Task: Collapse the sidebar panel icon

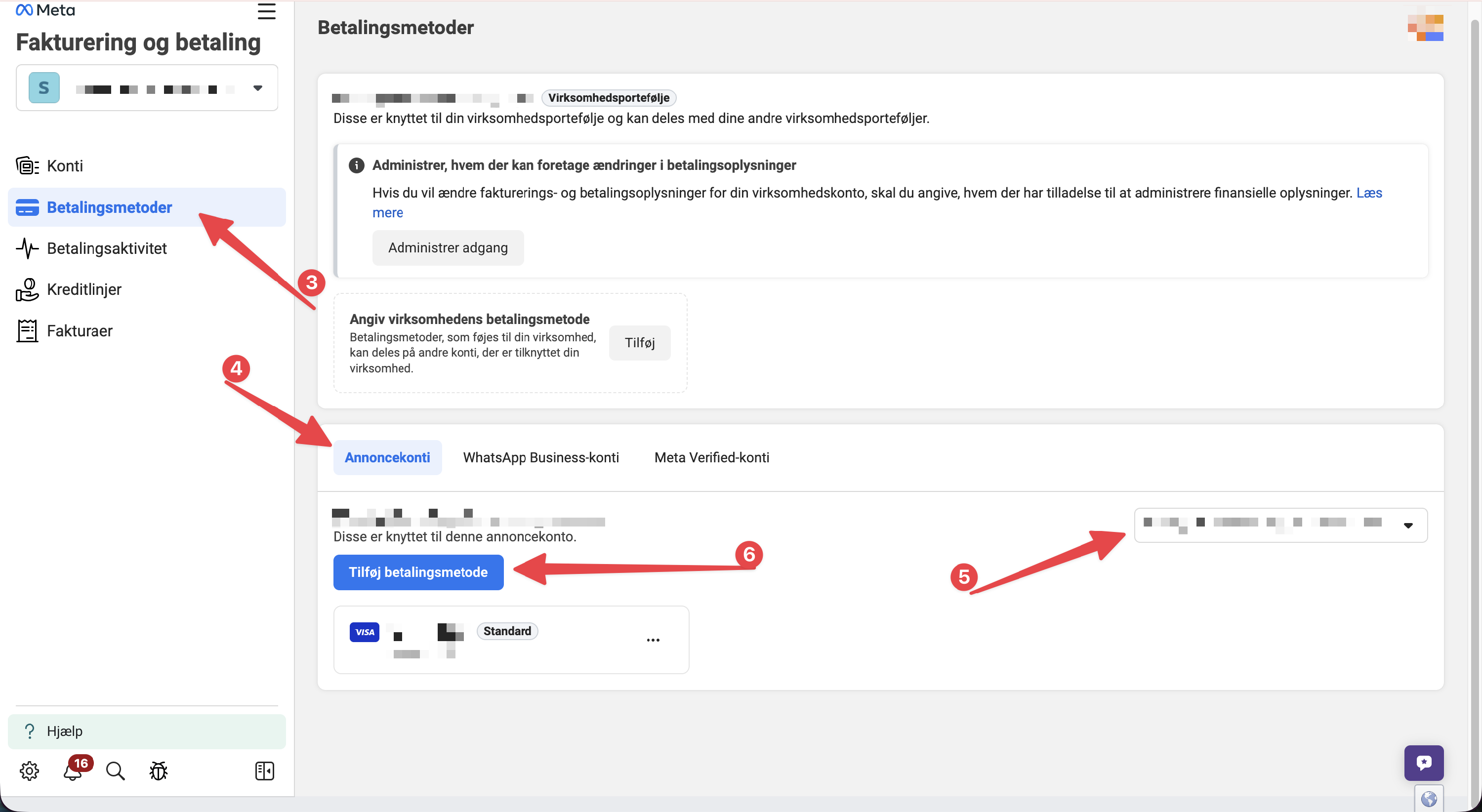Action: [x=264, y=771]
